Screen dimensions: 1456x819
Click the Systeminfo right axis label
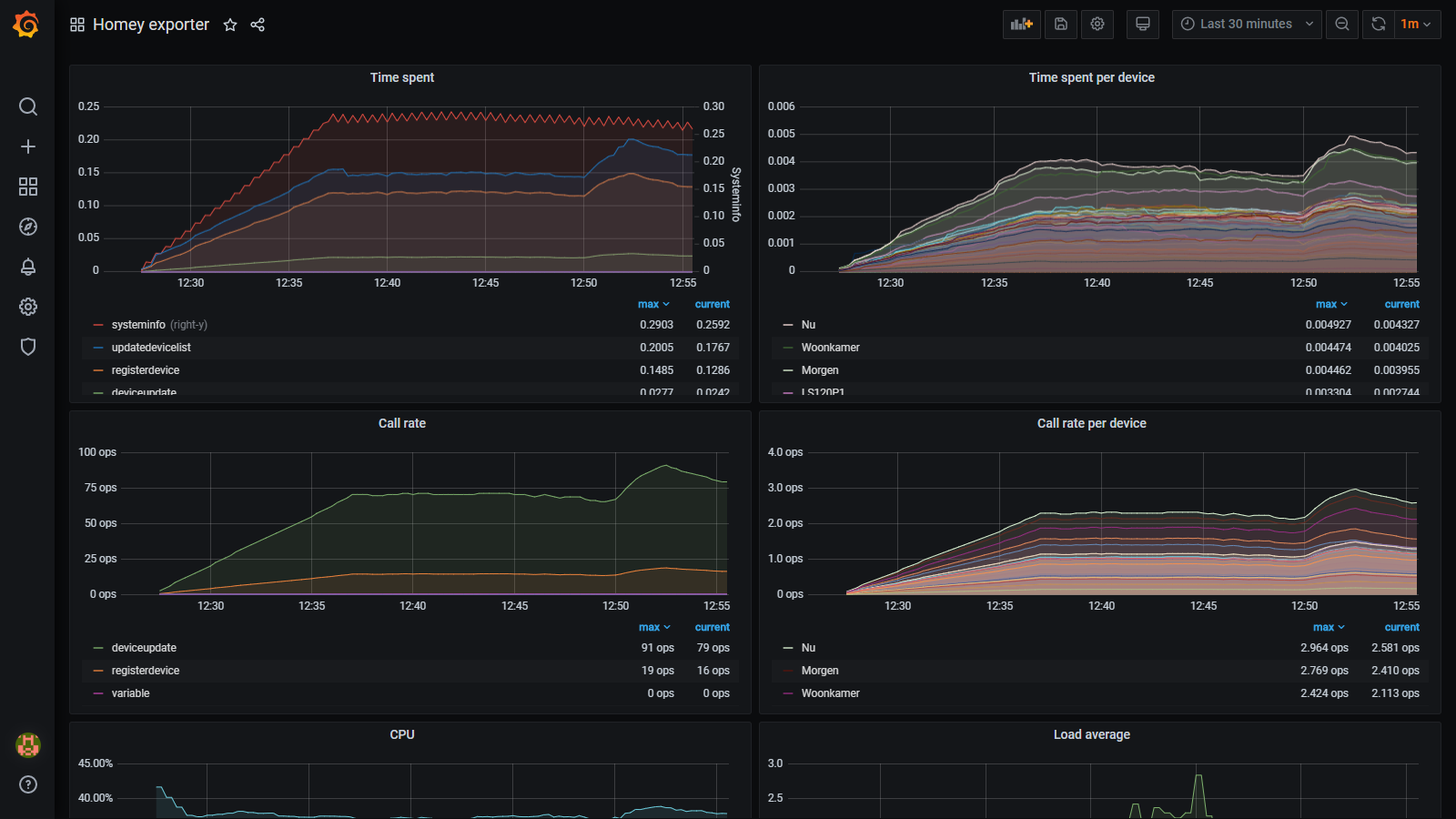(735, 194)
